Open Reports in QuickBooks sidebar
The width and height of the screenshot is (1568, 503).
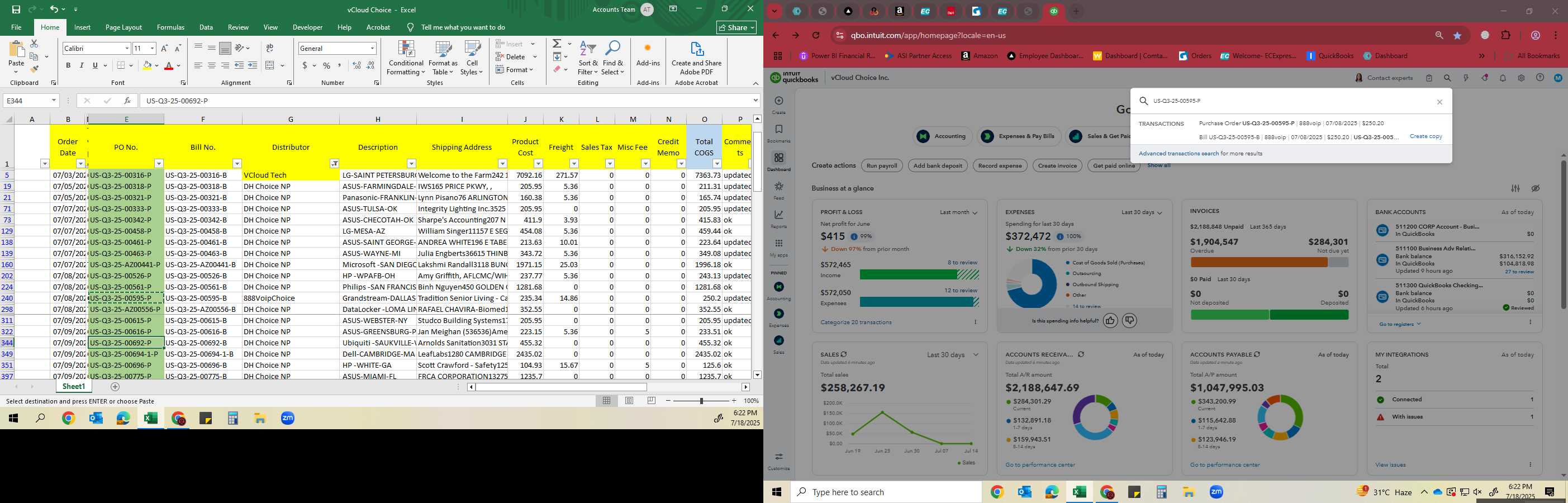pyautogui.click(x=779, y=219)
